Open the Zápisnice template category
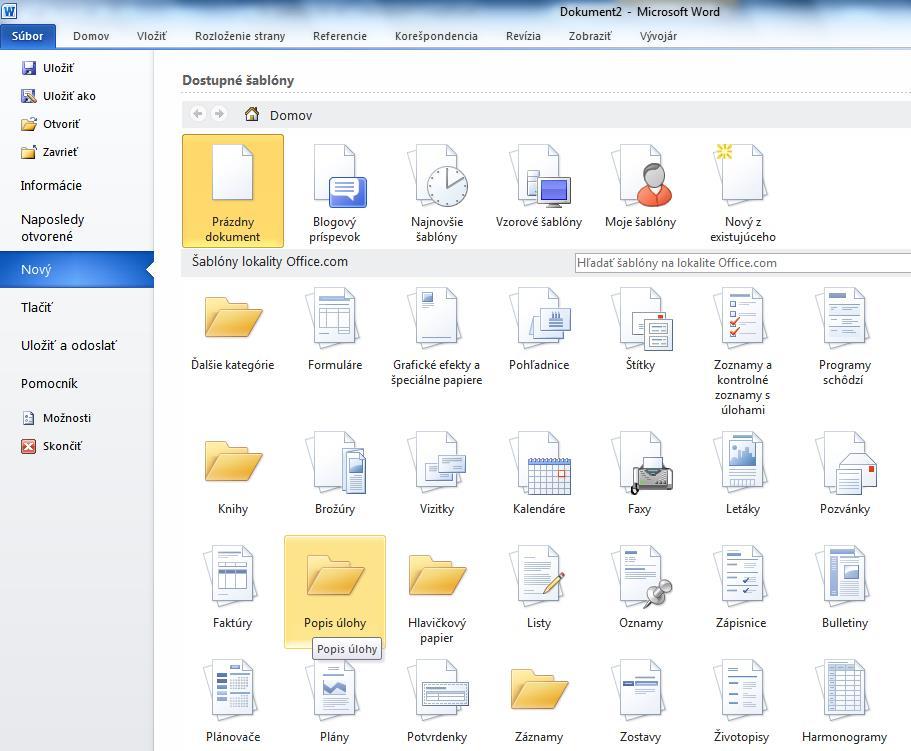Screen dimensions: 911x751 point(743,588)
